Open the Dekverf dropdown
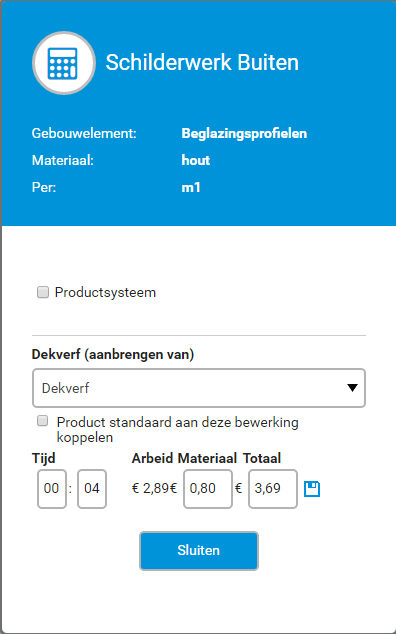 [x=199, y=388]
